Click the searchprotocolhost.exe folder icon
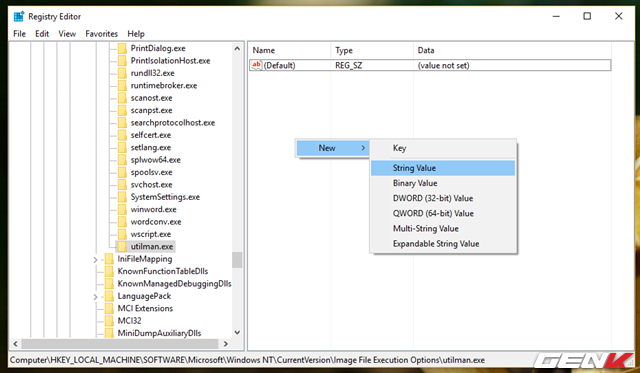This screenshot has width=640, height=373. coord(122,123)
